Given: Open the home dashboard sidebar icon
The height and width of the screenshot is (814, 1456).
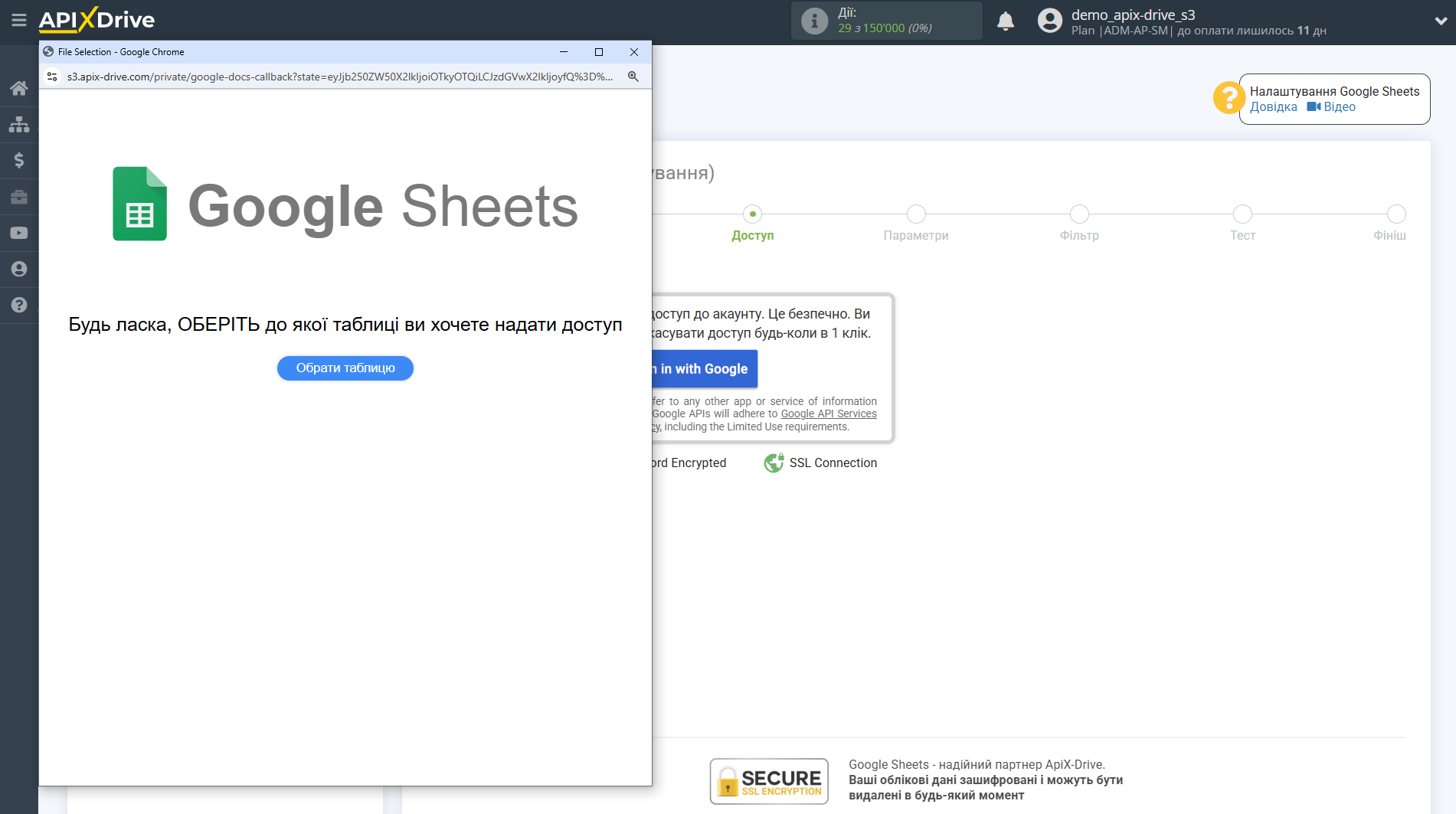Looking at the screenshot, I should click(19, 88).
